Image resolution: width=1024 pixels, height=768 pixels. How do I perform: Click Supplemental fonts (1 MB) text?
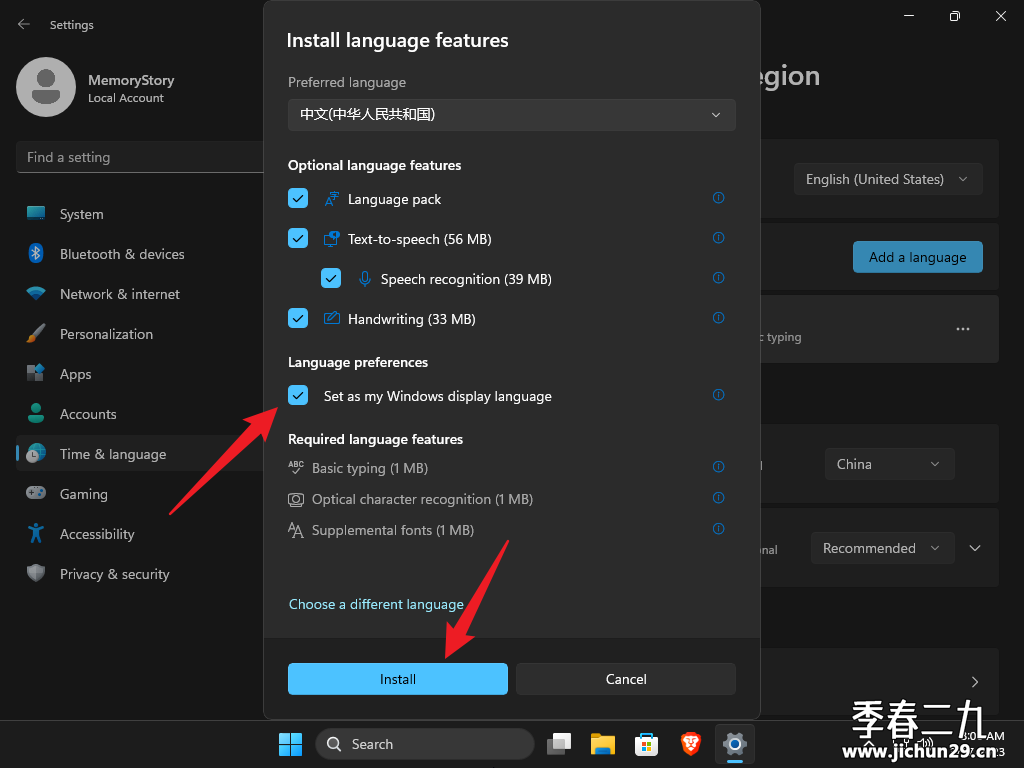[392, 530]
